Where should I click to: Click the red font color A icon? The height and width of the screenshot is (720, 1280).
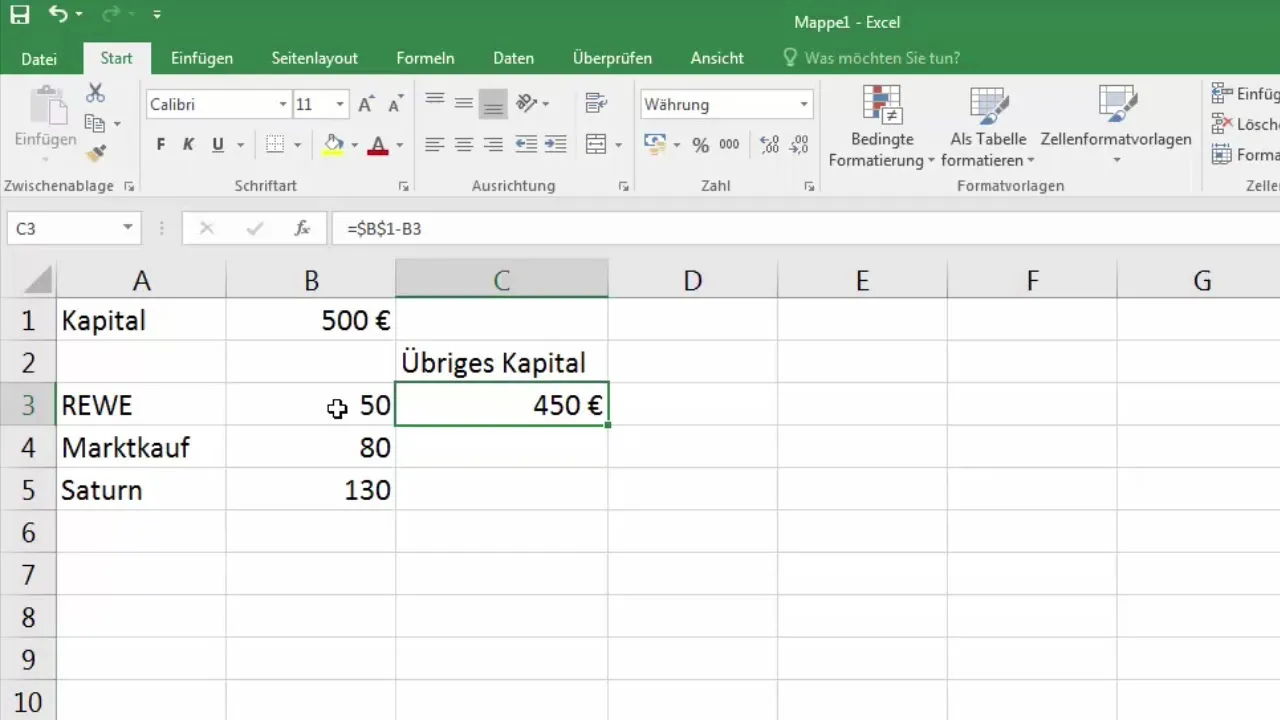click(x=377, y=145)
